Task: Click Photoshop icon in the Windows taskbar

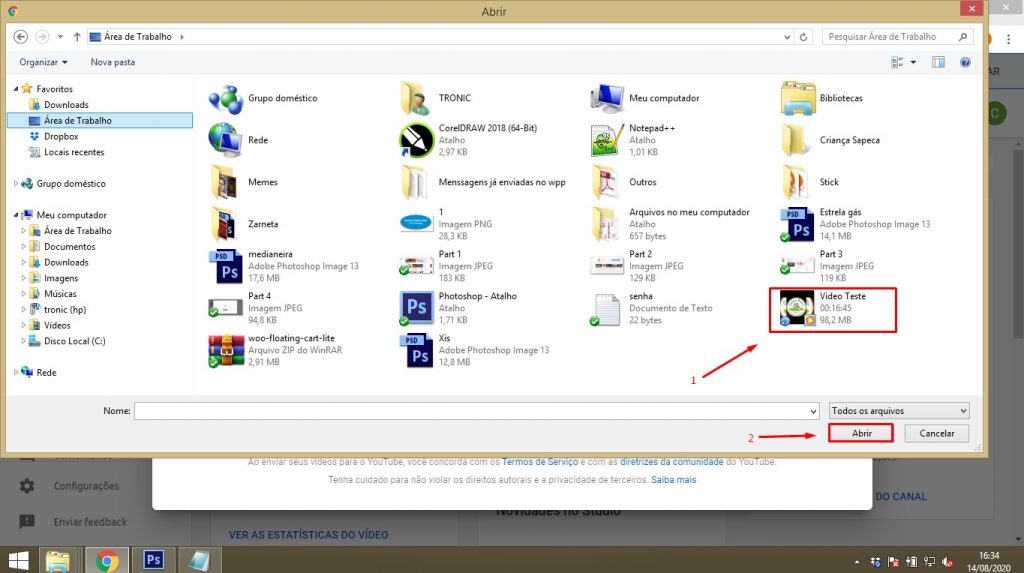Action: (153, 560)
